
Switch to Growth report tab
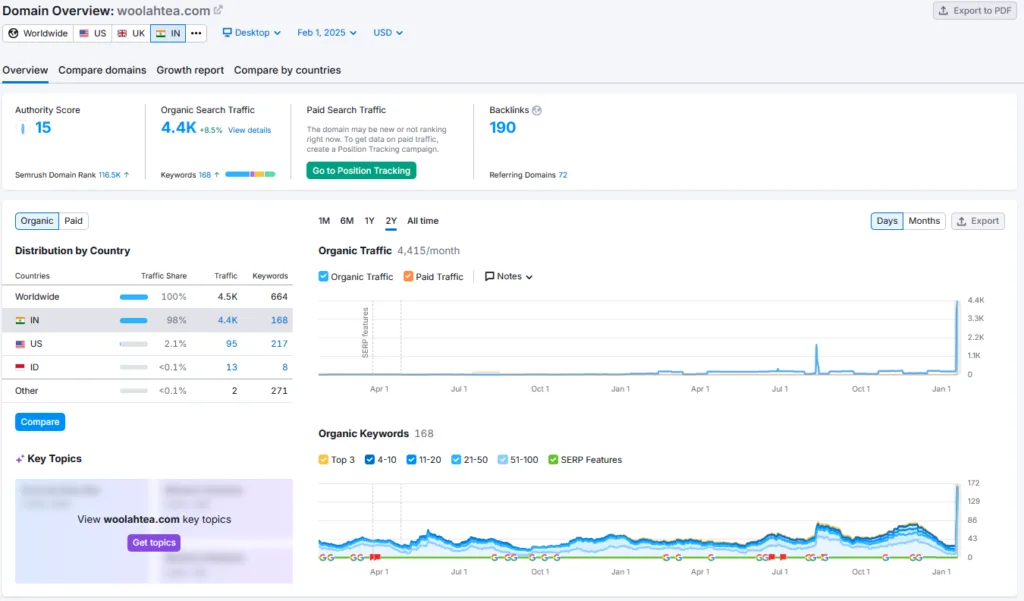[x=190, y=70]
